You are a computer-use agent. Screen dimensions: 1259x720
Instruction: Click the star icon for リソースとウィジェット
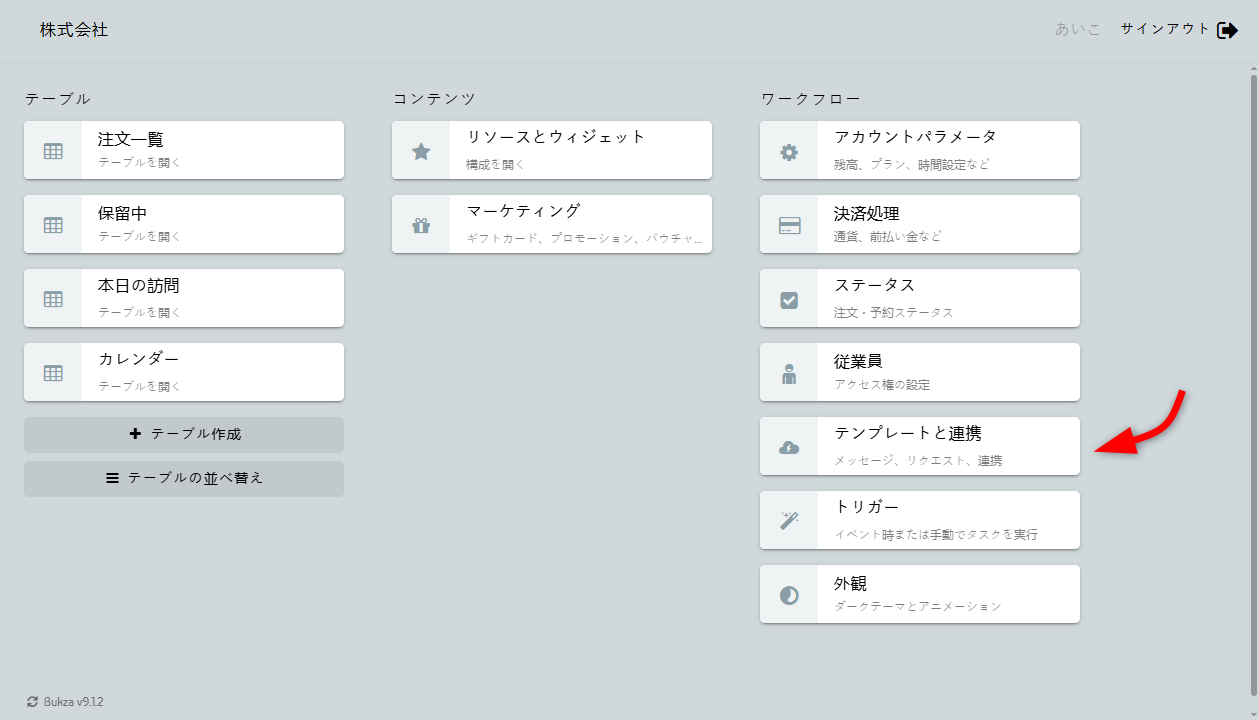421,151
